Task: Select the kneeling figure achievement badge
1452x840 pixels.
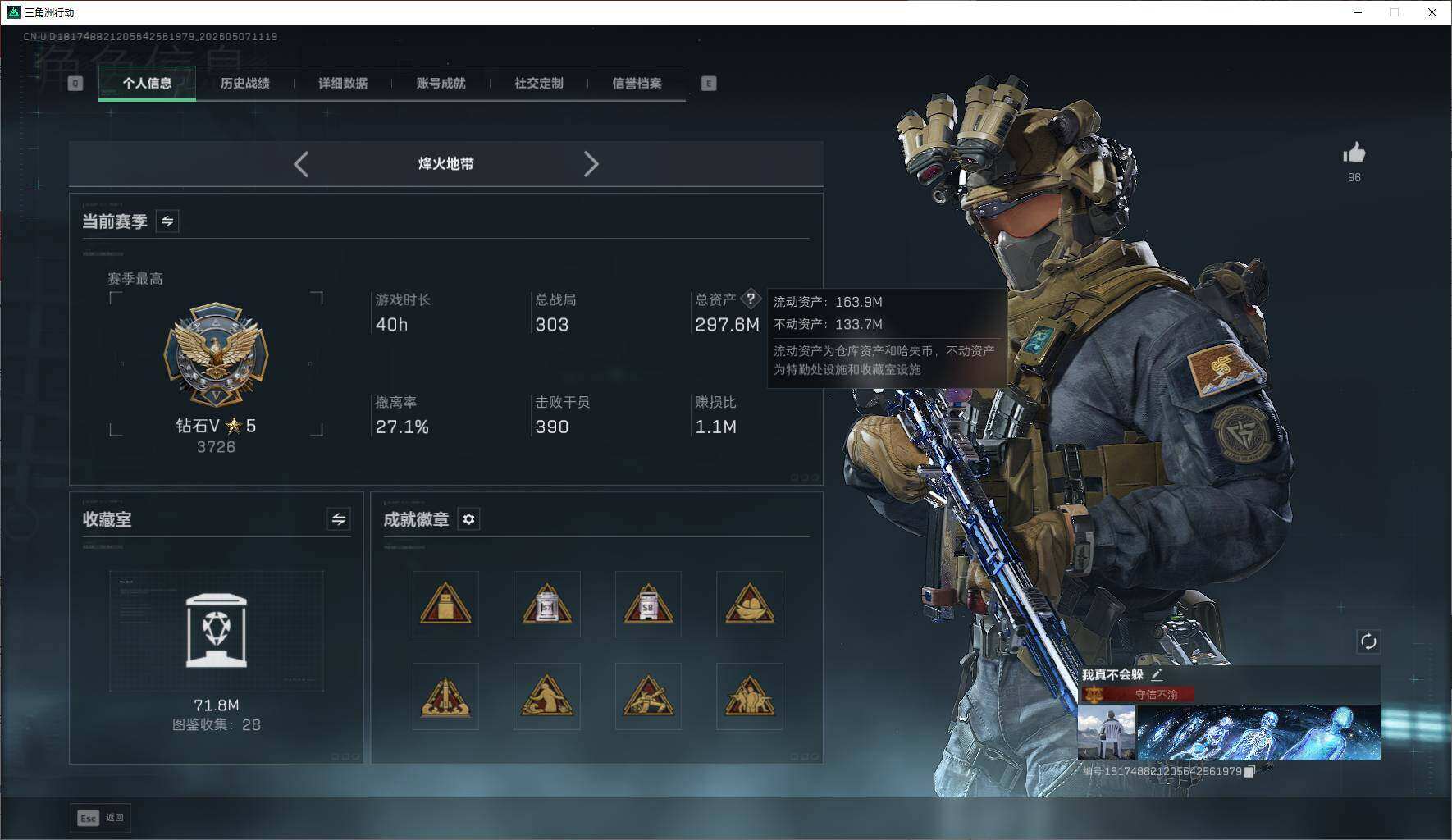Action: (x=547, y=696)
